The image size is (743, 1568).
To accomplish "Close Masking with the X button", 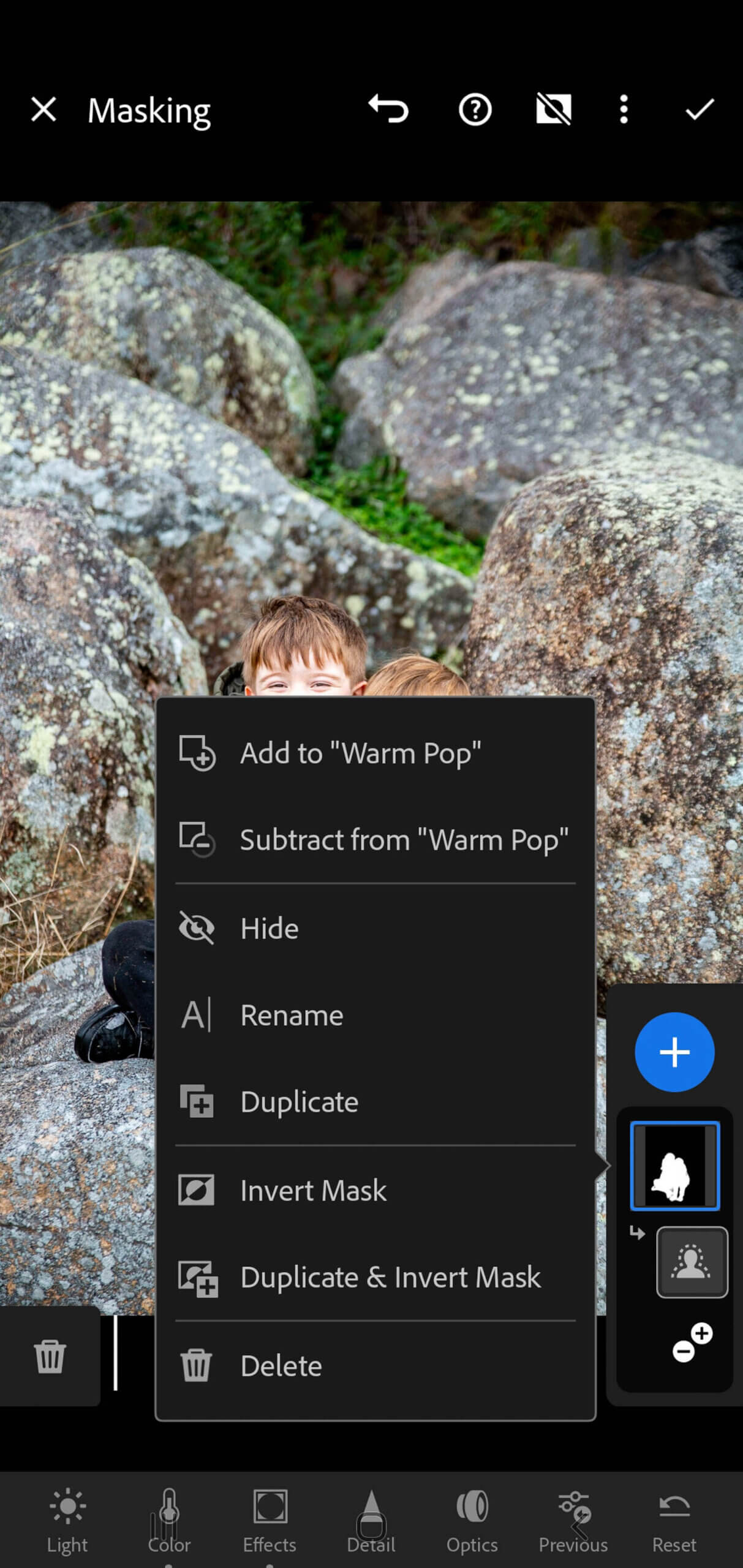I will 43,110.
